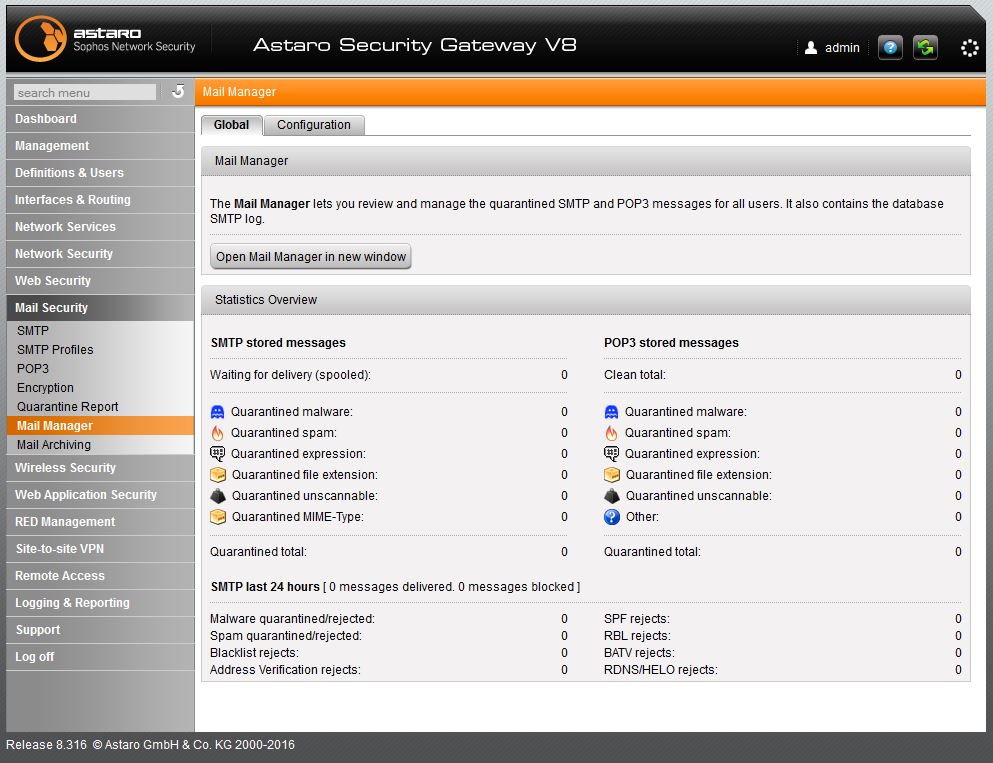Expand Definitions & Users menu

click(x=100, y=173)
